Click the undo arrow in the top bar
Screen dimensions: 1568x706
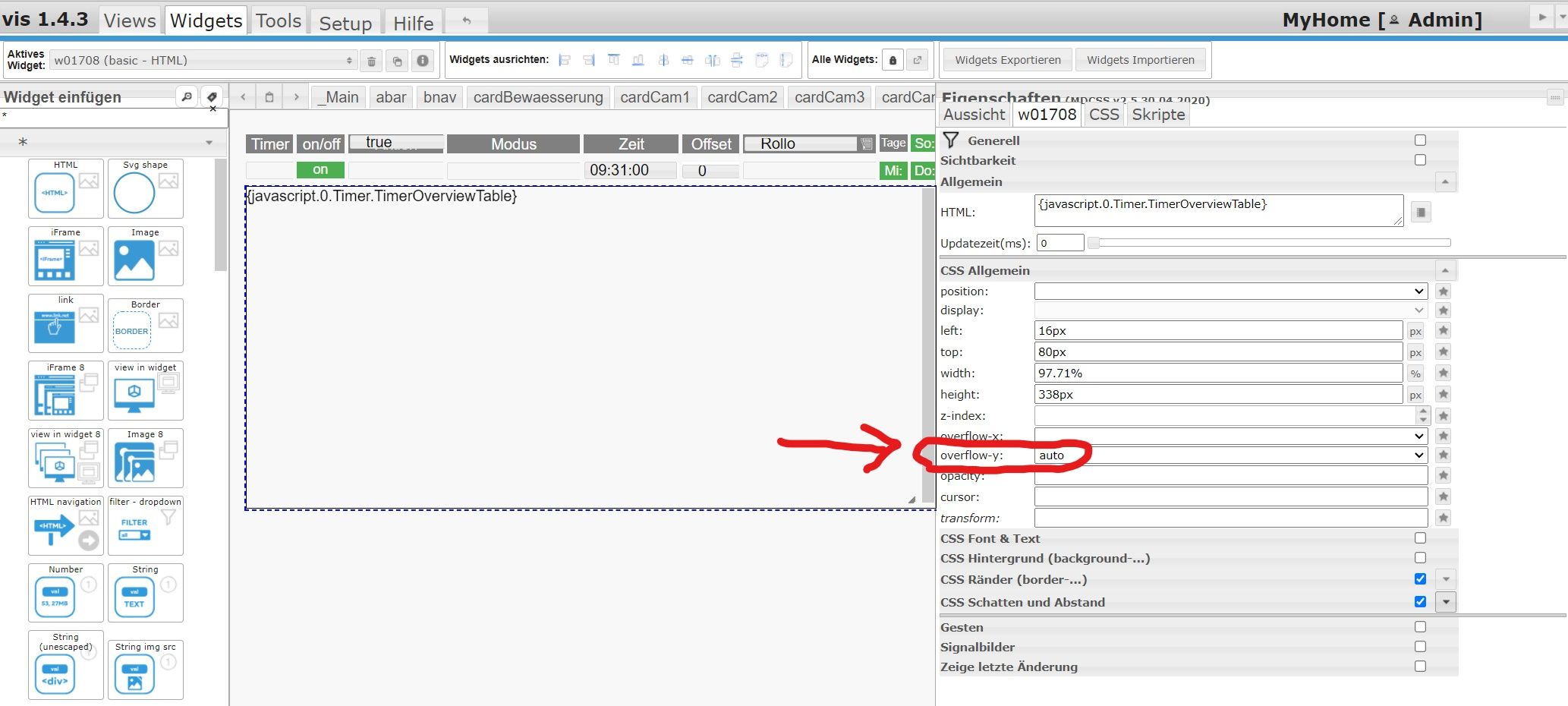coord(467,20)
